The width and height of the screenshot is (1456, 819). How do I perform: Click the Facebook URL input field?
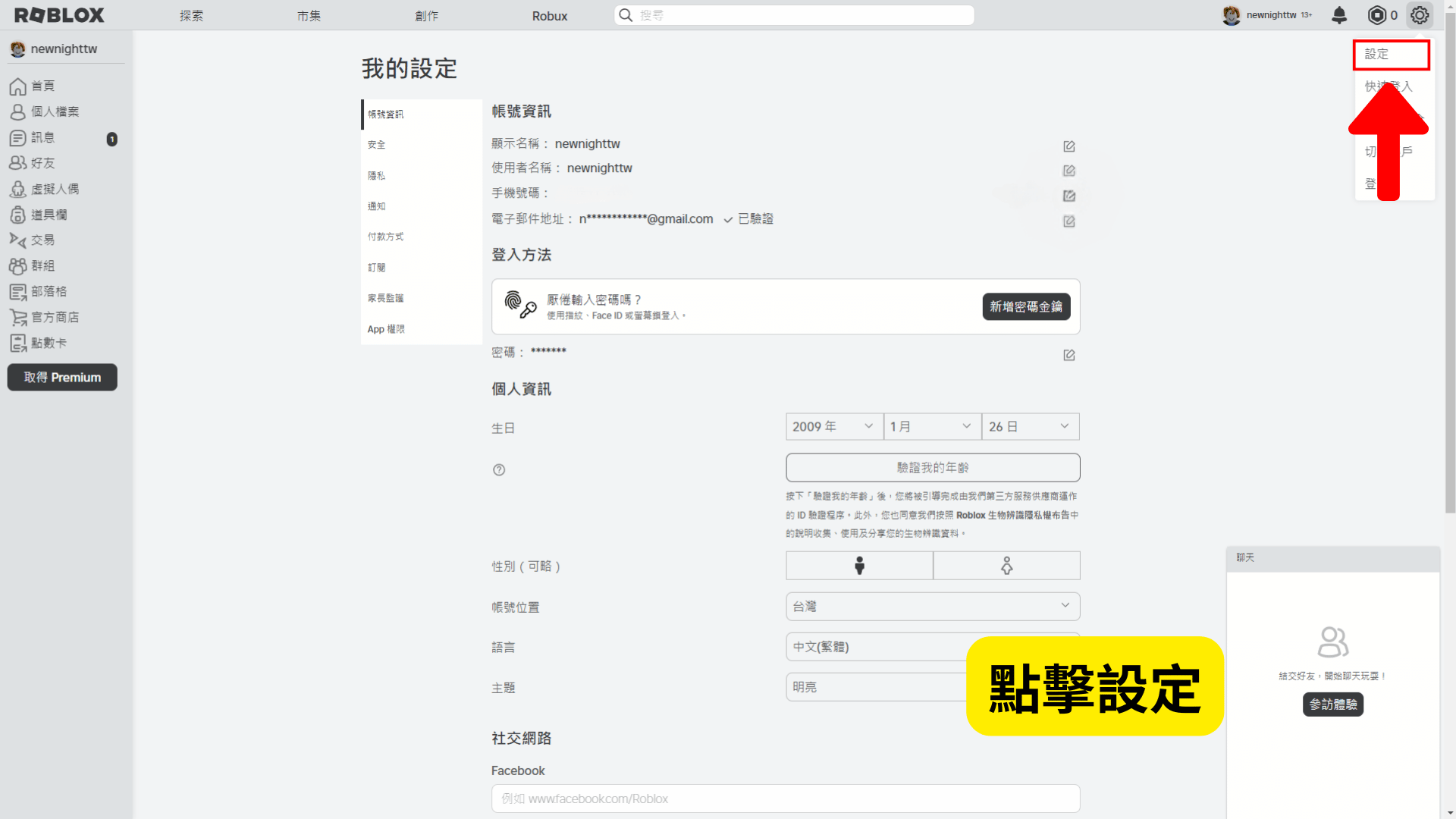786,799
